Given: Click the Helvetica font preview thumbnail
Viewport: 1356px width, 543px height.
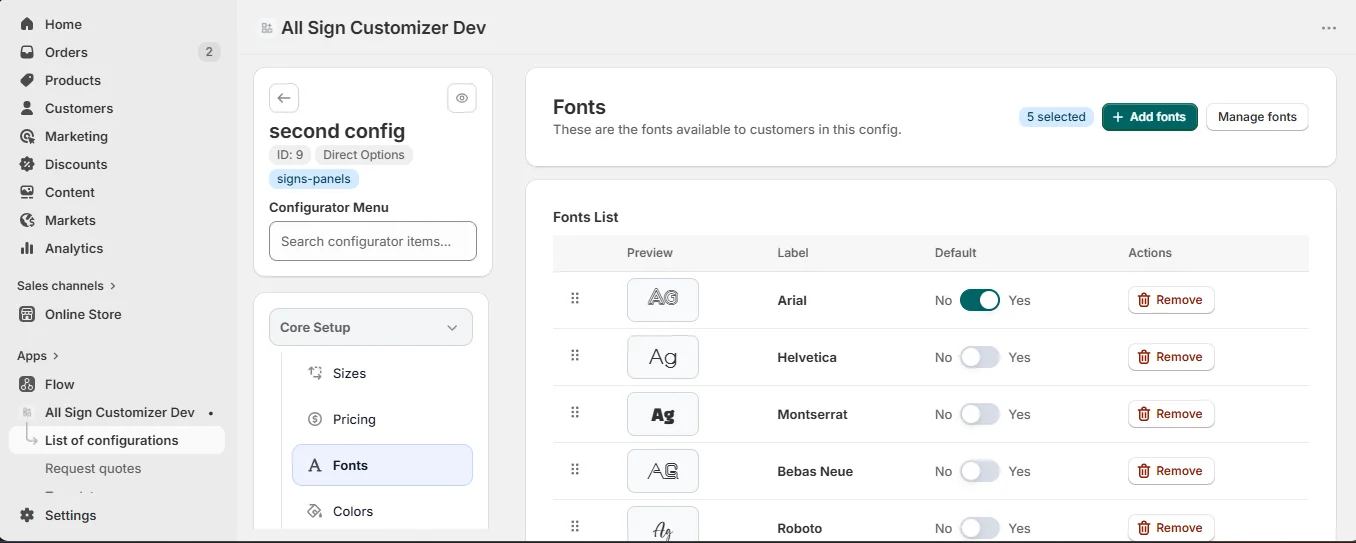Looking at the screenshot, I should pos(663,357).
